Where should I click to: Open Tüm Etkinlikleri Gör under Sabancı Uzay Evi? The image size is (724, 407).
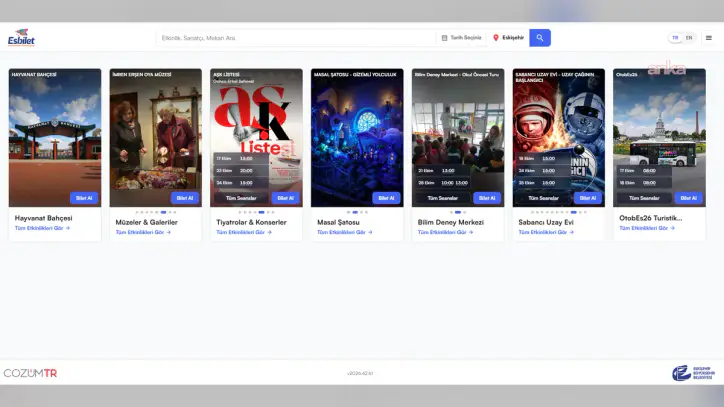(x=546, y=232)
